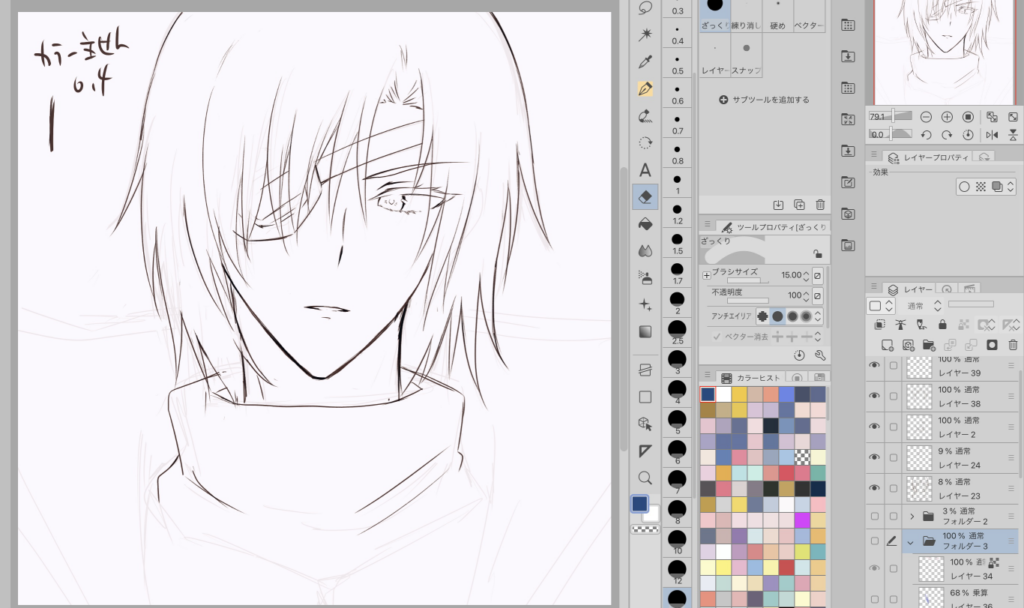Viewport: 1024px width, 608px height.
Task: Click サブツールを追加する button
Action: [x=764, y=100]
